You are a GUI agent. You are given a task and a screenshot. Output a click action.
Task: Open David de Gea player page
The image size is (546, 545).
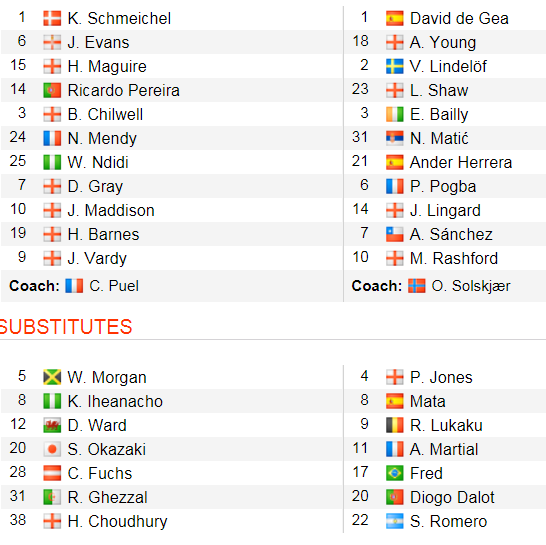459,18
